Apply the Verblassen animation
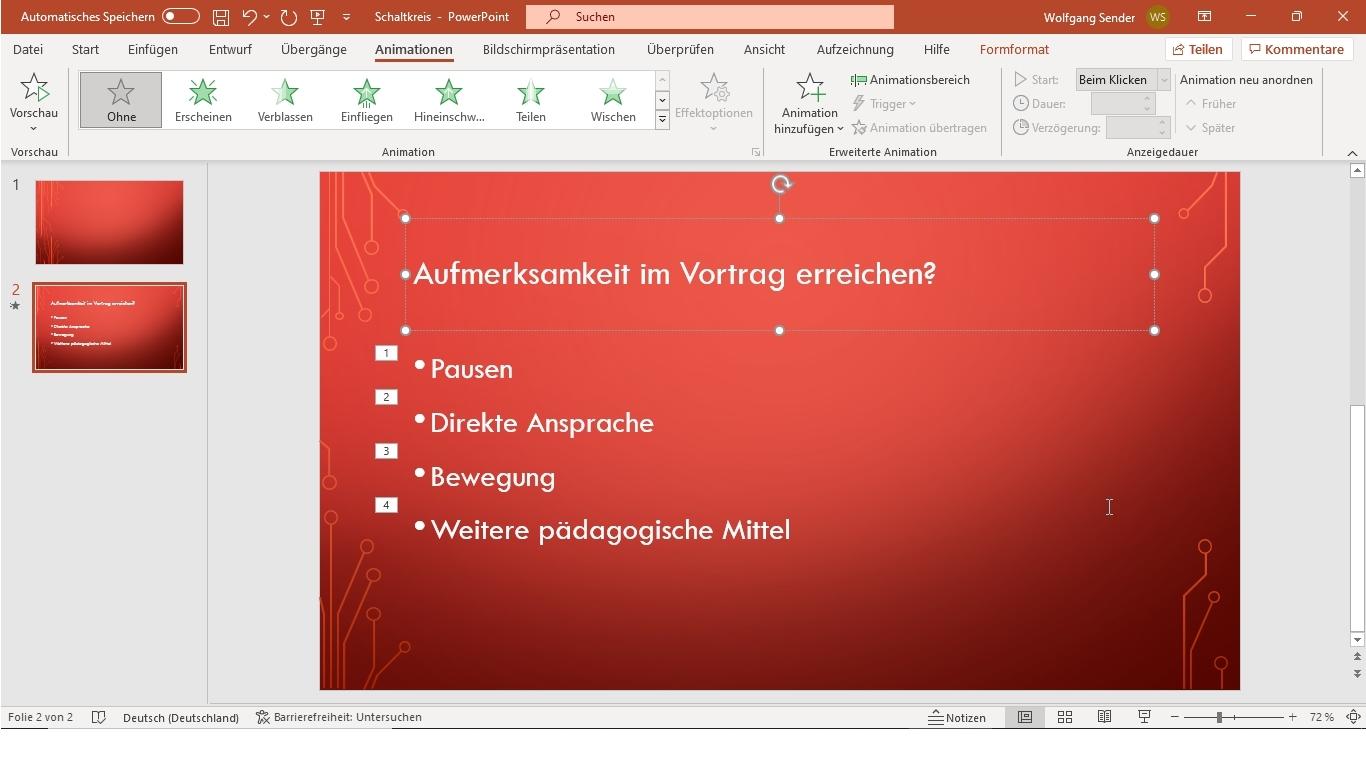 pyautogui.click(x=285, y=100)
